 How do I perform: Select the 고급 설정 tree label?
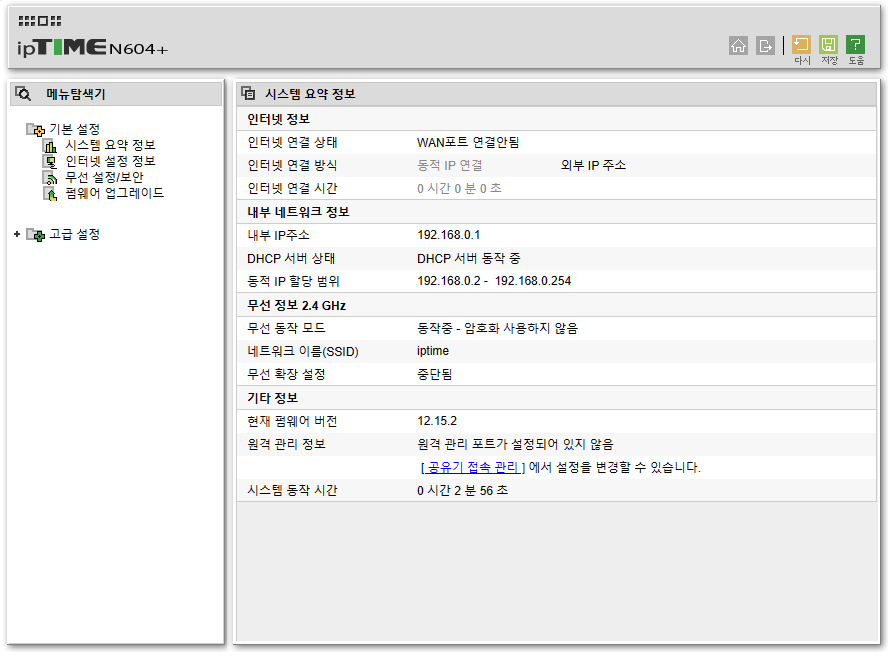[75, 234]
